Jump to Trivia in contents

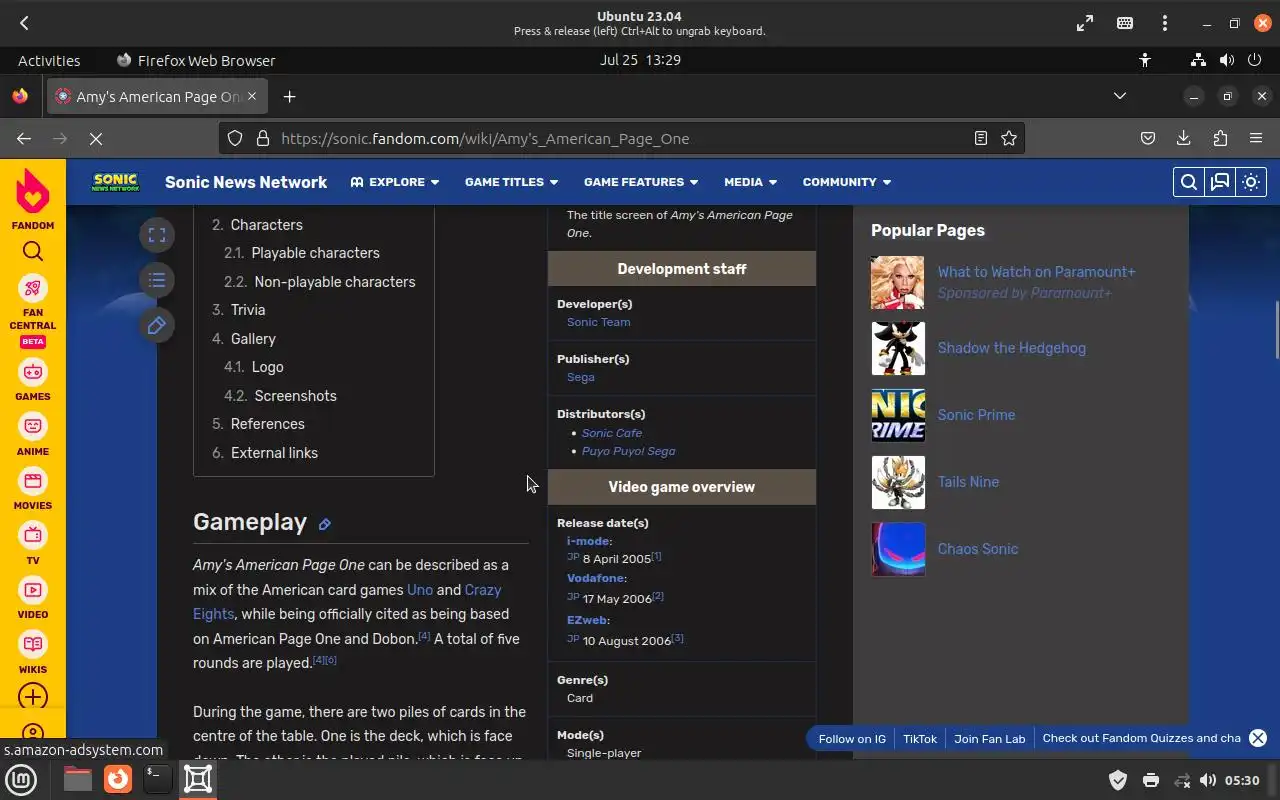pos(248,310)
